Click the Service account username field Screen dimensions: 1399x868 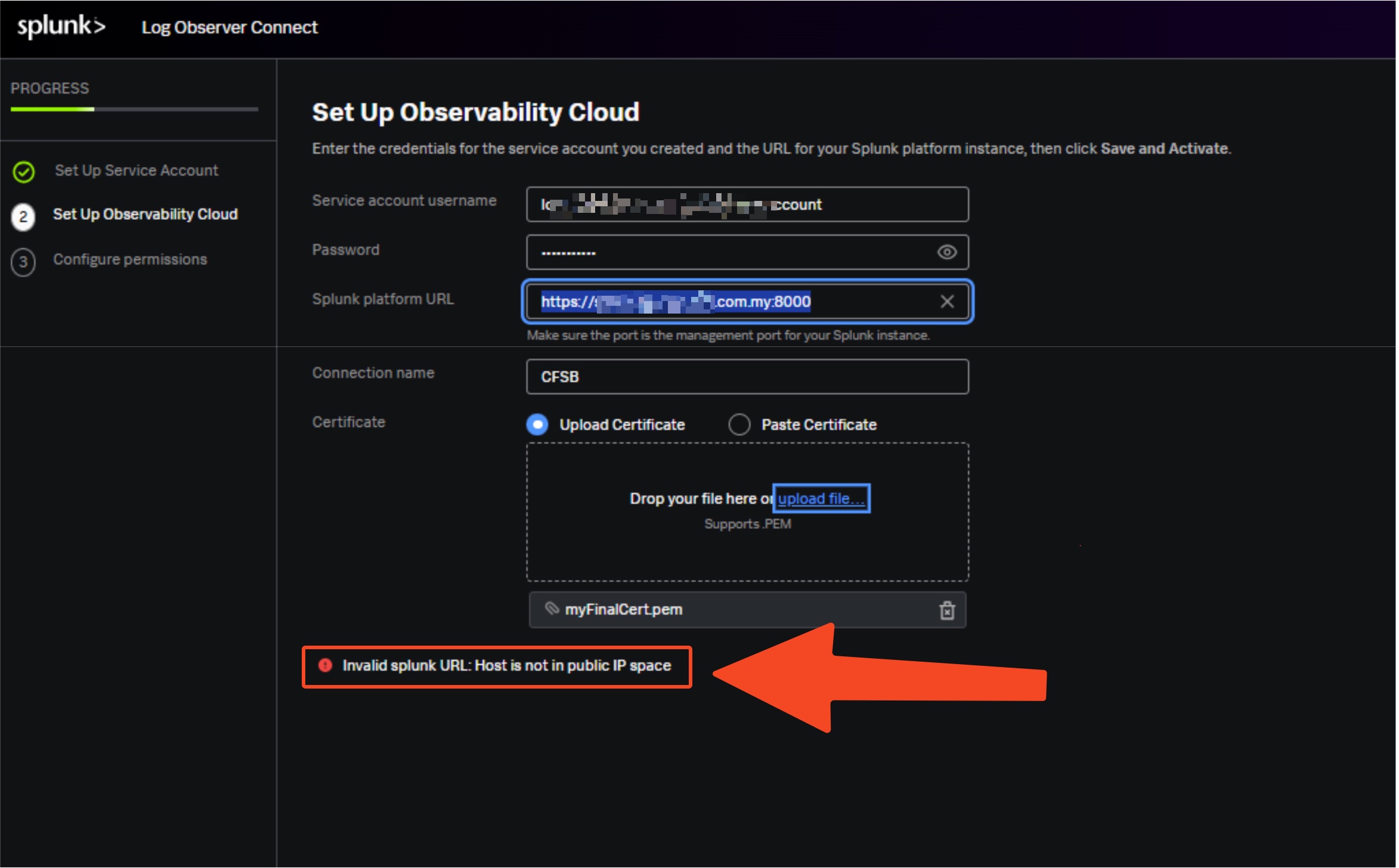tap(747, 204)
